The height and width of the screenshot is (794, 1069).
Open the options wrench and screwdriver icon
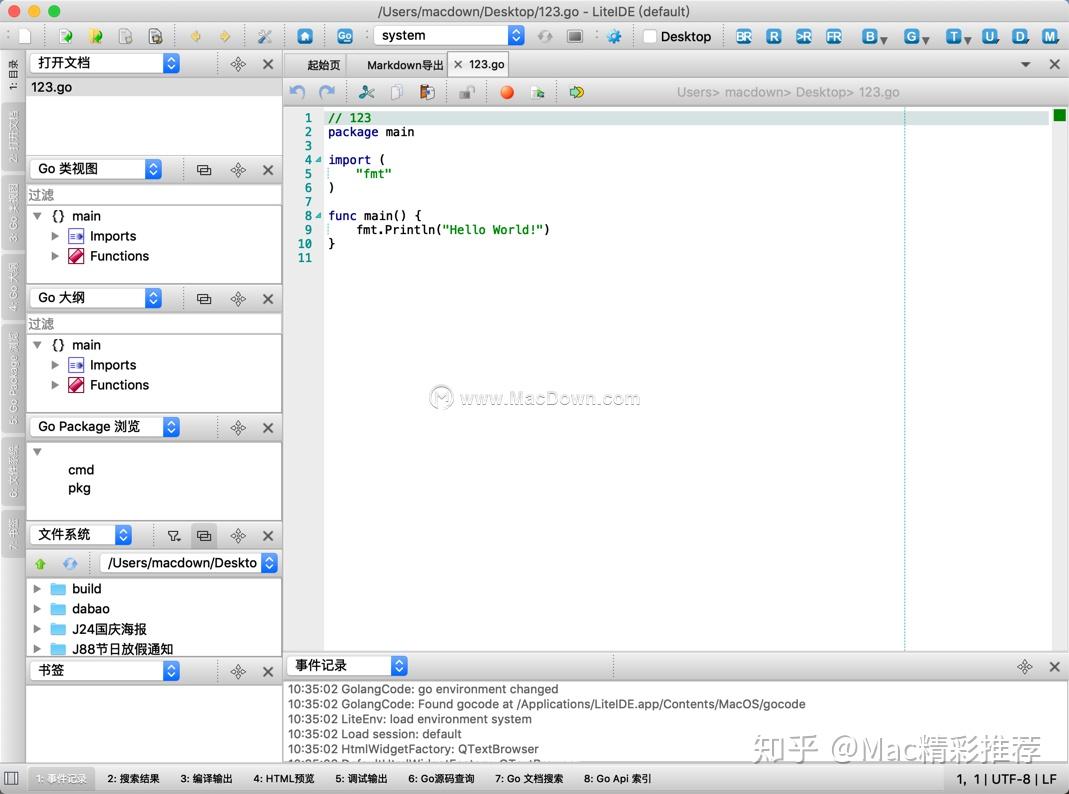(265, 36)
